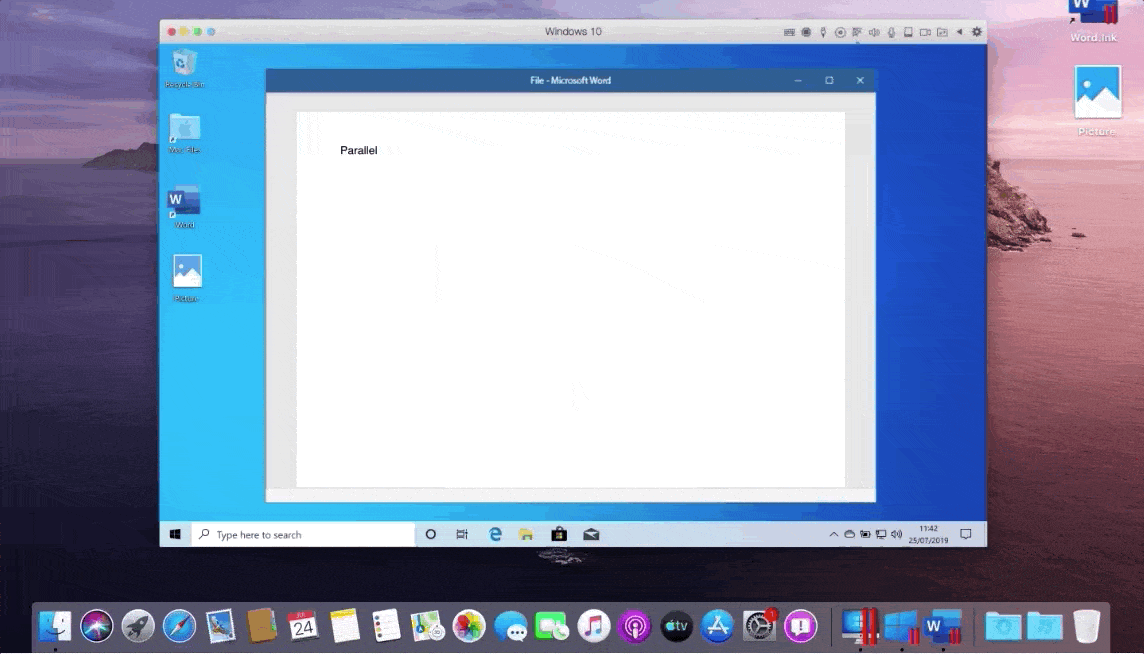
Task: Click the network icon in Parallels title bar
Action: click(x=857, y=32)
